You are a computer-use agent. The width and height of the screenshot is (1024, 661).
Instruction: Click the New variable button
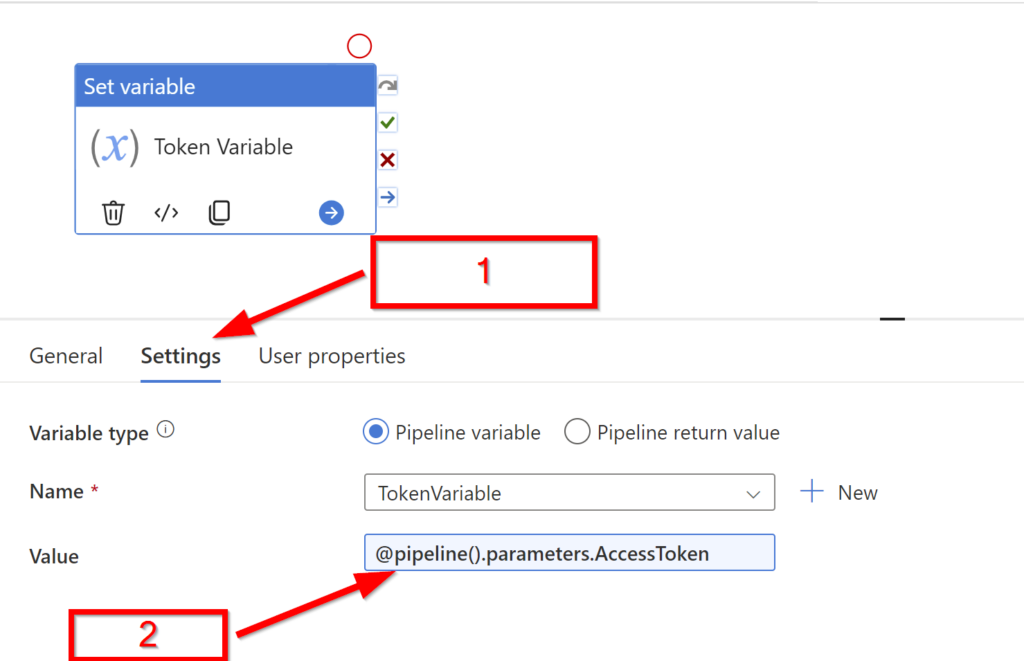(x=839, y=492)
